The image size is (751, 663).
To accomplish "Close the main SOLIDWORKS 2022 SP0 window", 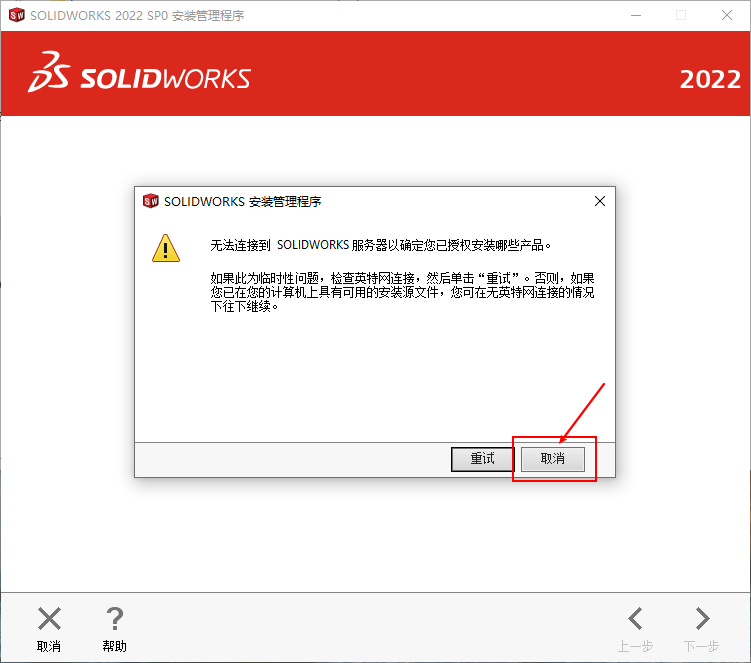I will pyautogui.click(x=727, y=15).
